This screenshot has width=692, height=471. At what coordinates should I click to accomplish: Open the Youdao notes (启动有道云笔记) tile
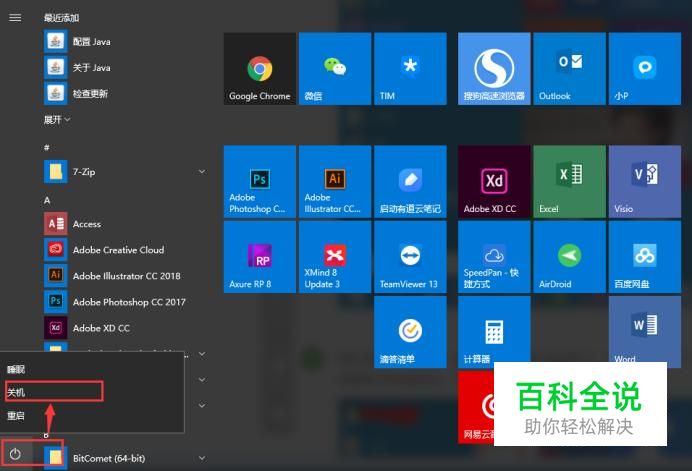[410, 181]
